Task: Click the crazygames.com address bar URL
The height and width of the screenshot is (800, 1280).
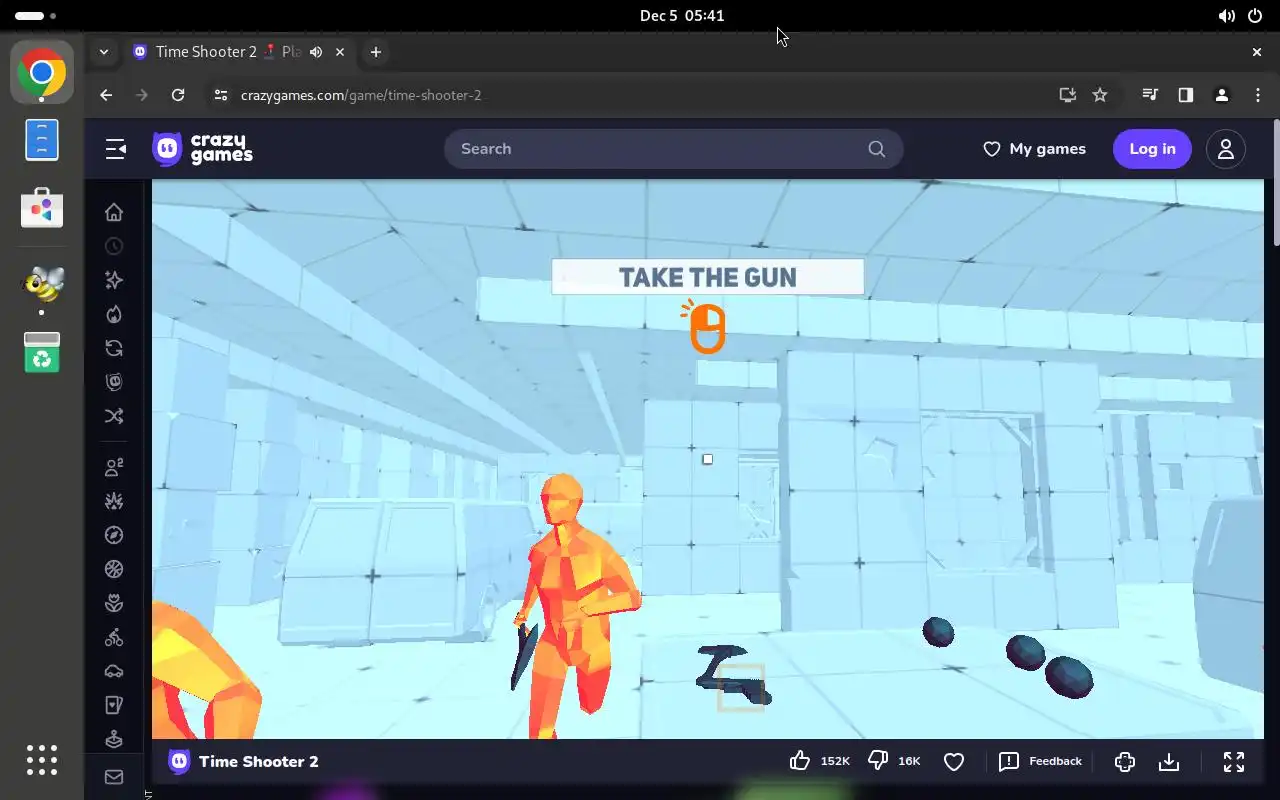Action: click(x=361, y=95)
